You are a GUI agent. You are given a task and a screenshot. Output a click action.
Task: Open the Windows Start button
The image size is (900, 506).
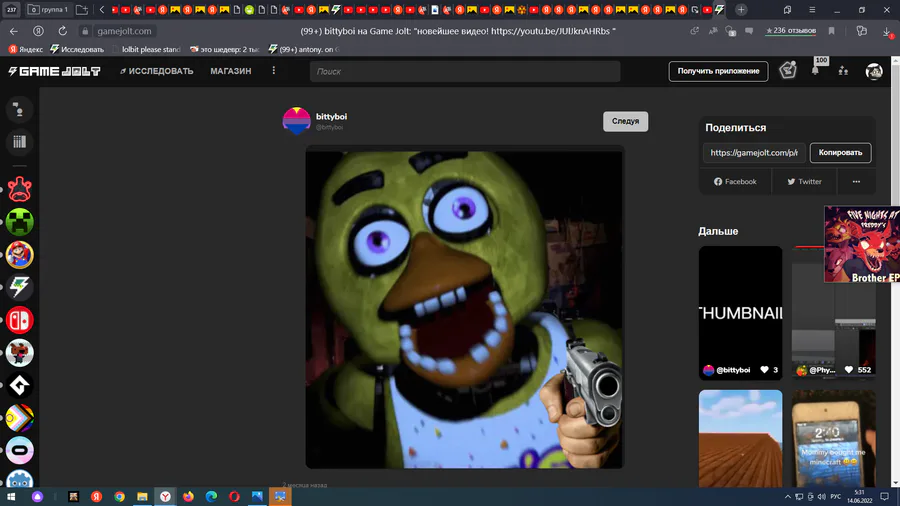[x=11, y=496]
